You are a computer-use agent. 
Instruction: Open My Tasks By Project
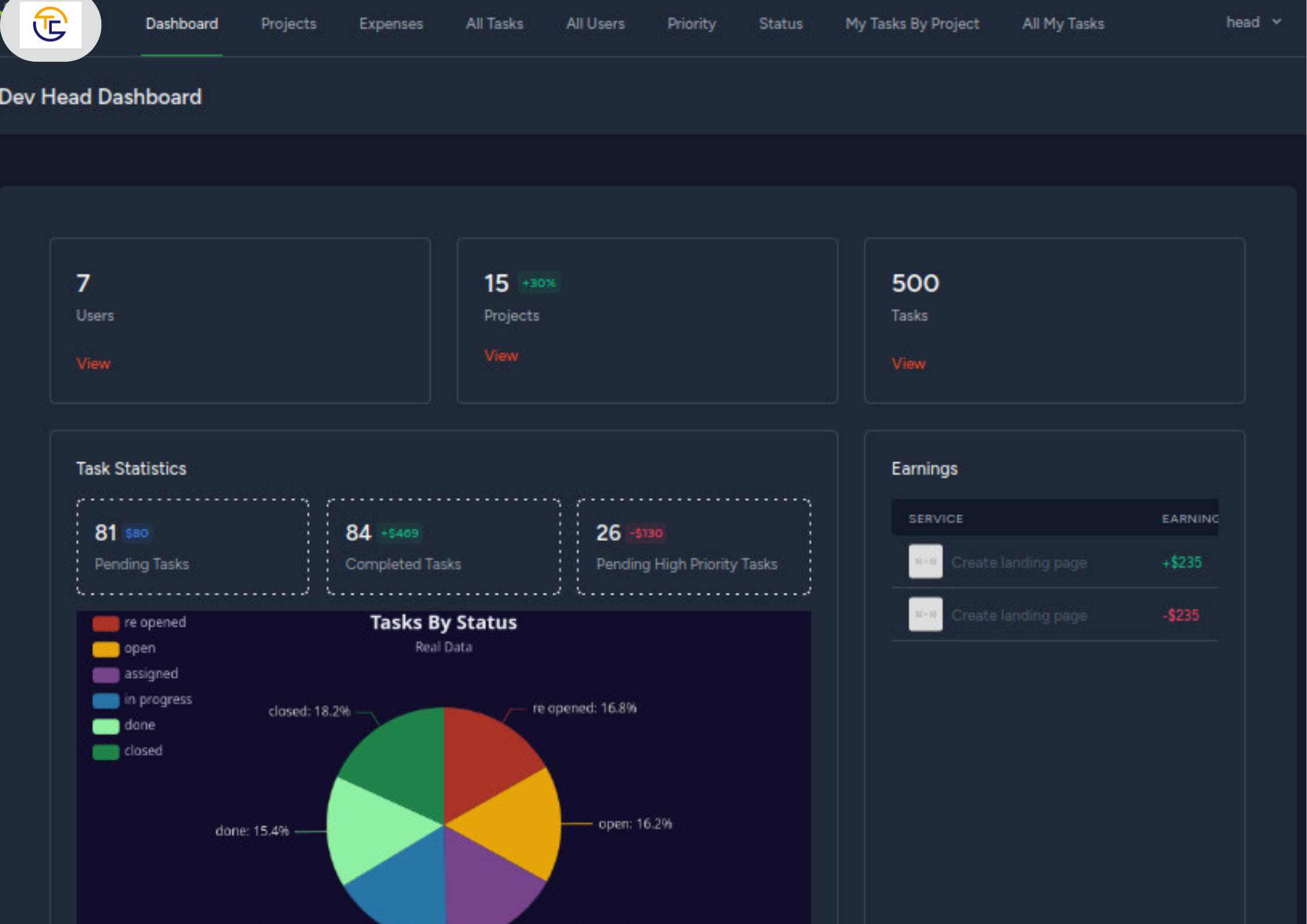pos(912,24)
